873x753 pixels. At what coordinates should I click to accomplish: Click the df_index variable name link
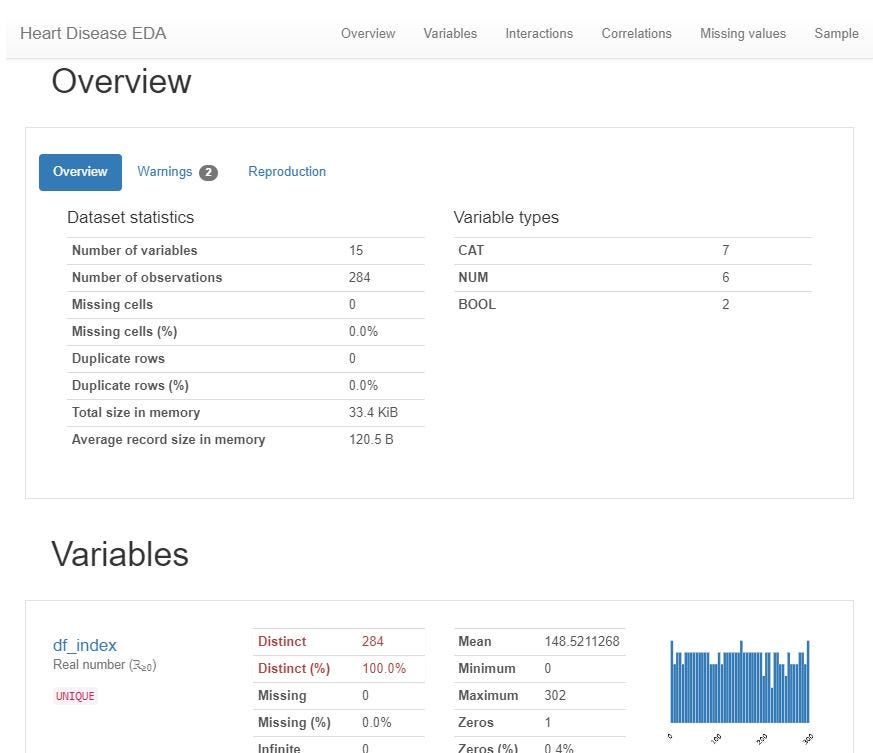[x=85, y=645]
